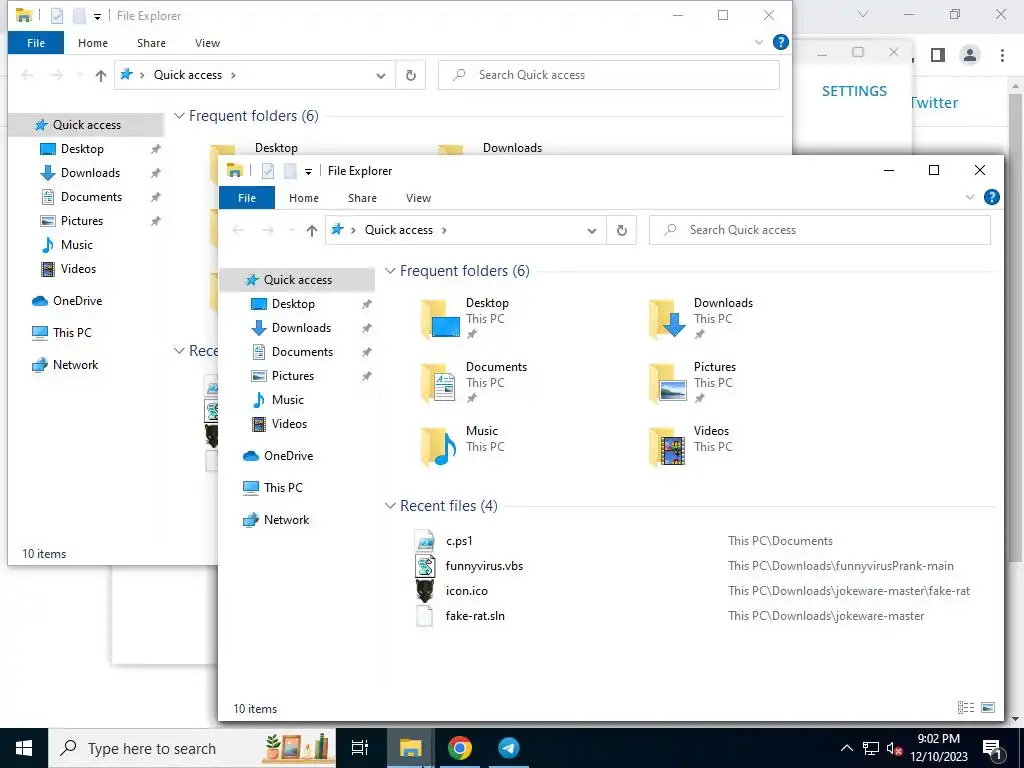Image resolution: width=1024 pixels, height=768 pixels.
Task: Collapse Recent files group in front window
Action: click(x=391, y=505)
